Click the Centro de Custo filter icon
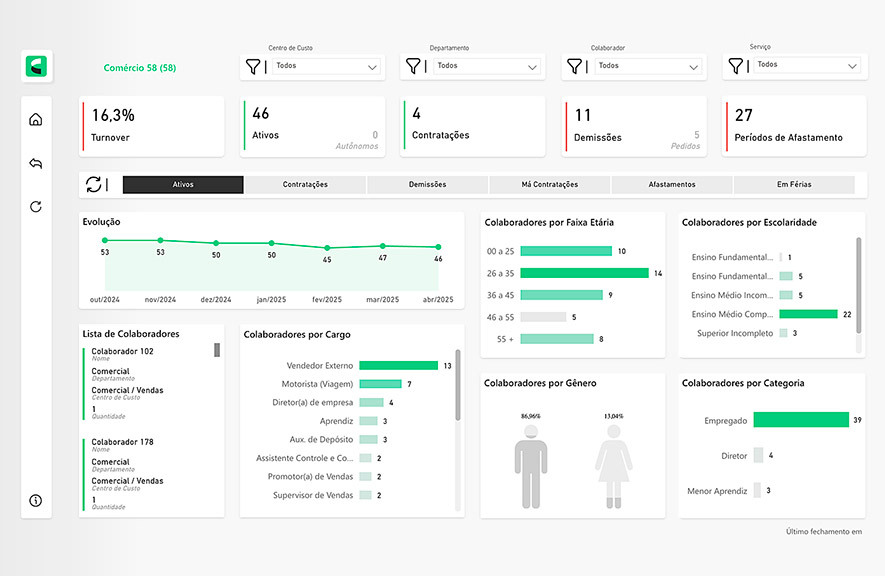The image size is (885, 576). [253, 66]
